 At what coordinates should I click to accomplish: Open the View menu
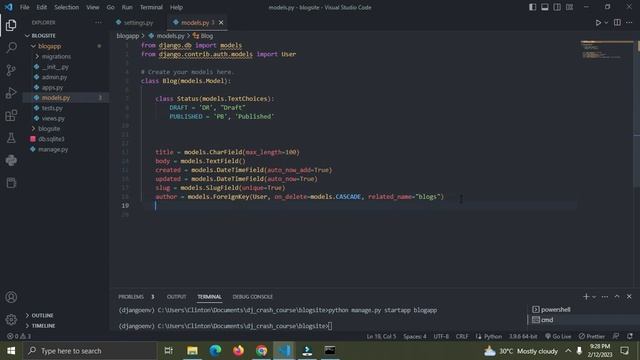pyautogui.click(x=93, y=7)
